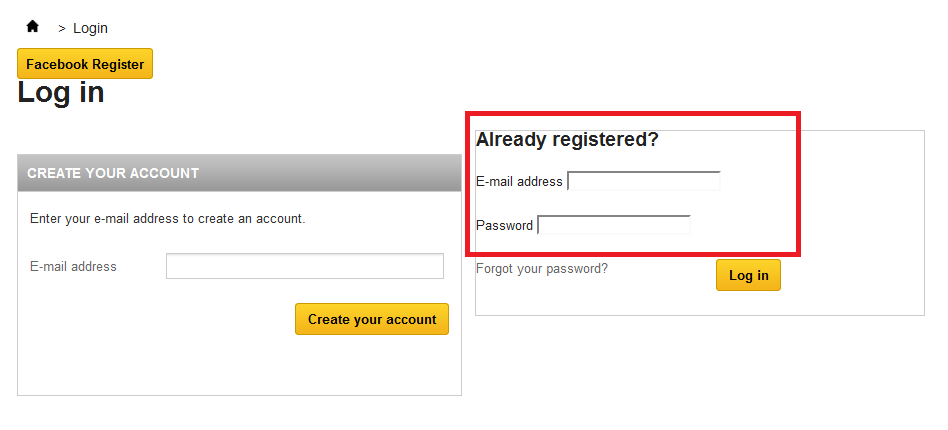Open the Forgot your password link
Image resolution: width=948 pixels, height=430 pixels.
(541, 269)
